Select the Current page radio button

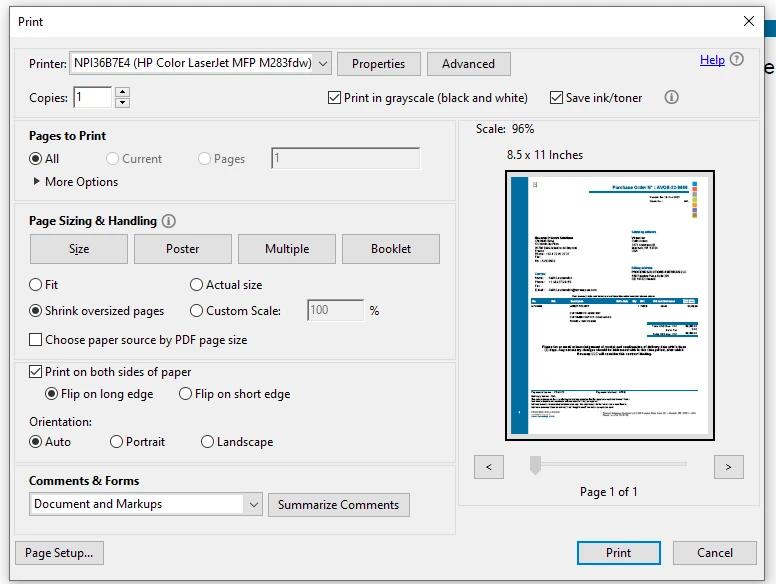112,158
